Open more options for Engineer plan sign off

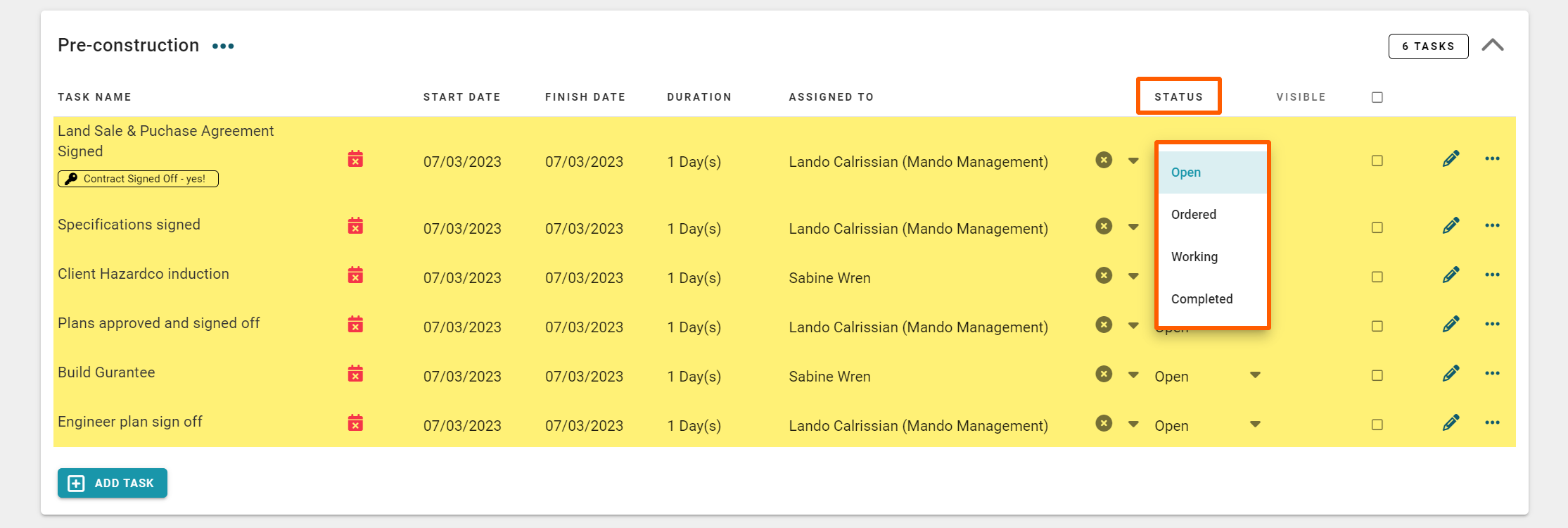click(1492, 423)
